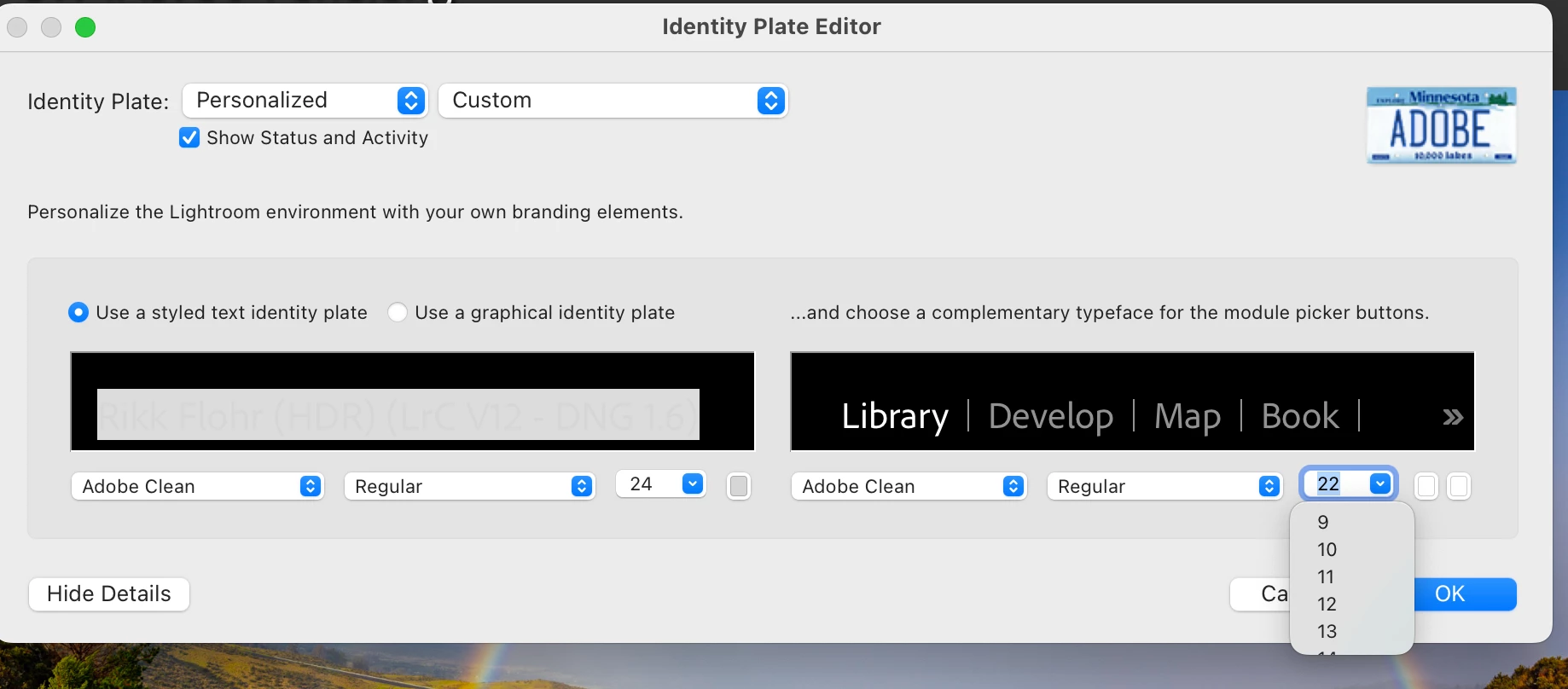The image size is (1568, 689).
Task: Click second module picker color swatch
Action: click(x=1459, y=486)
